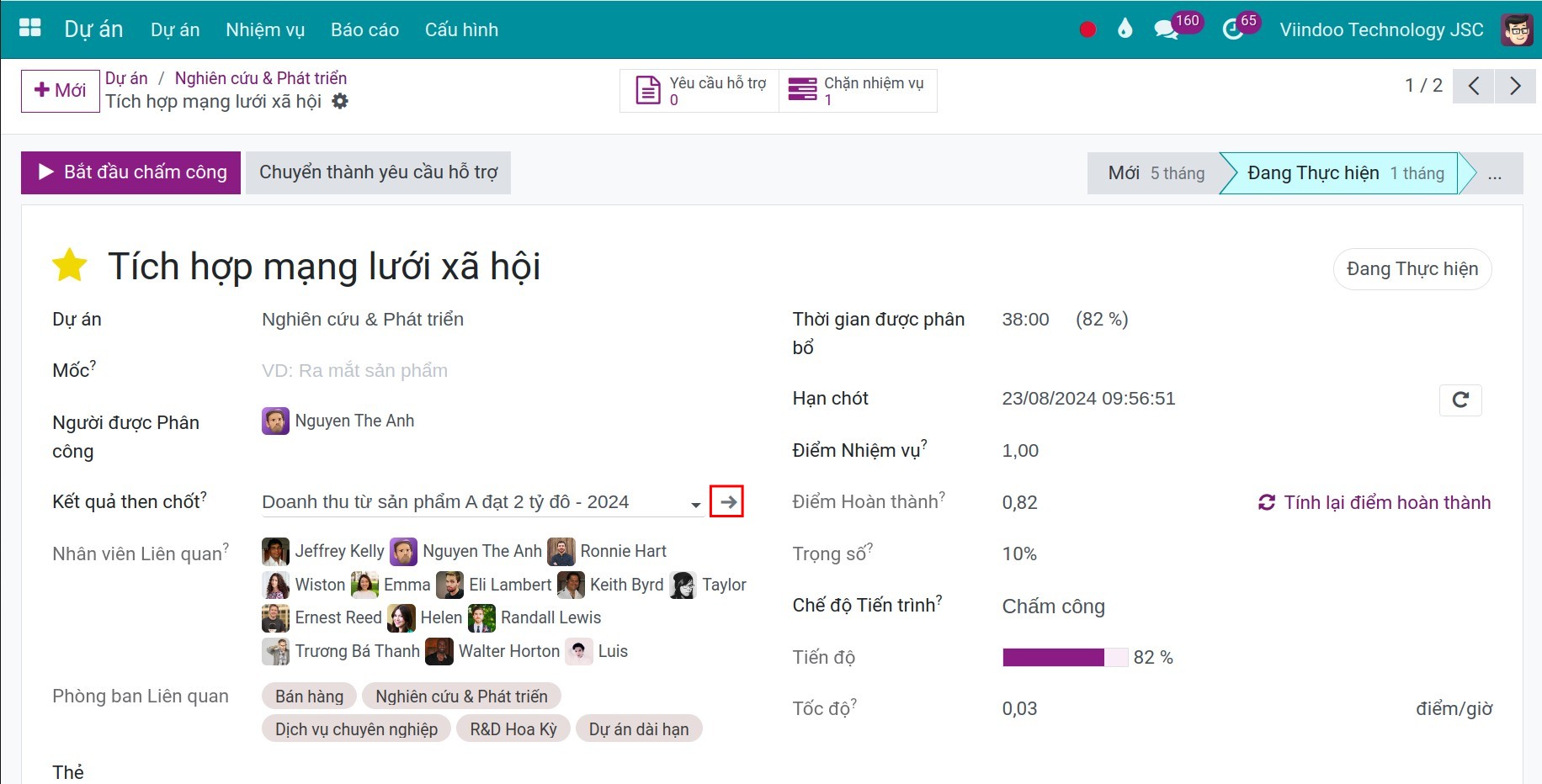
Task: Click the R&D Hoa Kỳ department tag
Action: (x=513, y=729)
